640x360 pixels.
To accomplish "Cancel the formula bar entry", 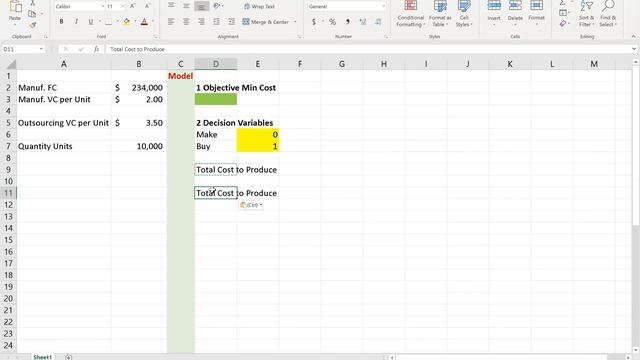I will click(x=65, y=49).
